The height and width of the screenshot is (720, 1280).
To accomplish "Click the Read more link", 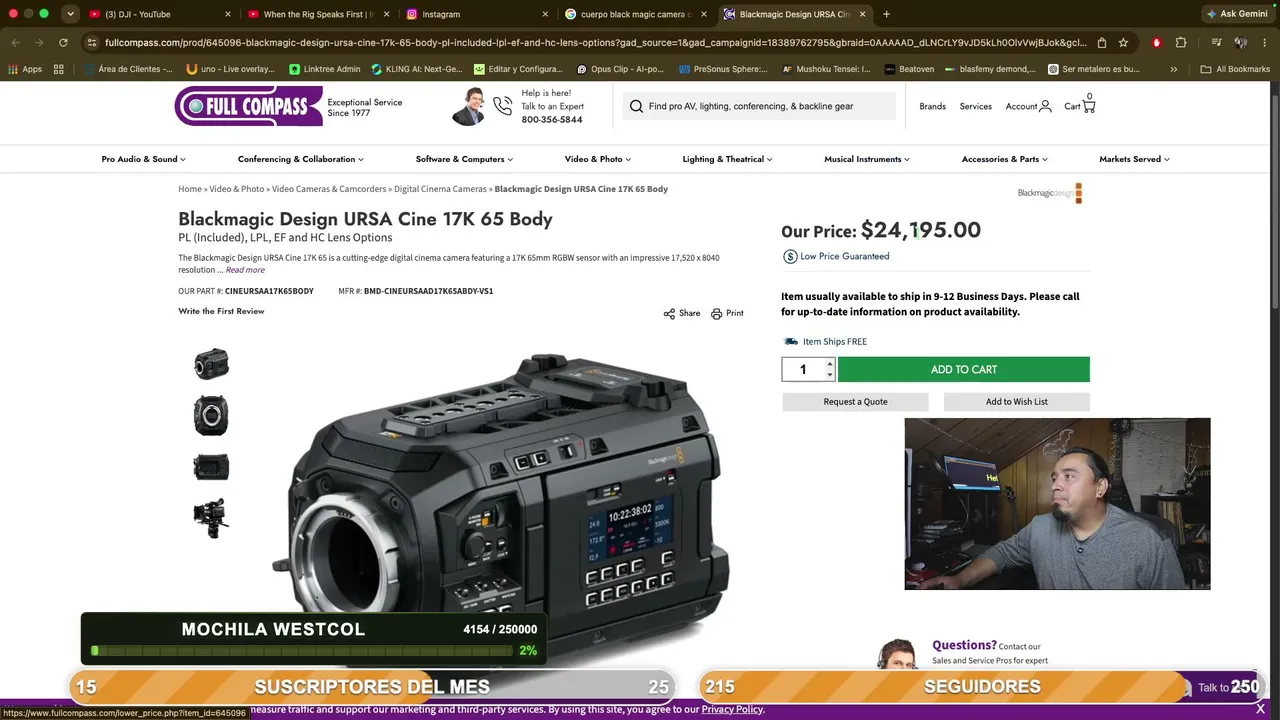I will [x=245, y=270].
